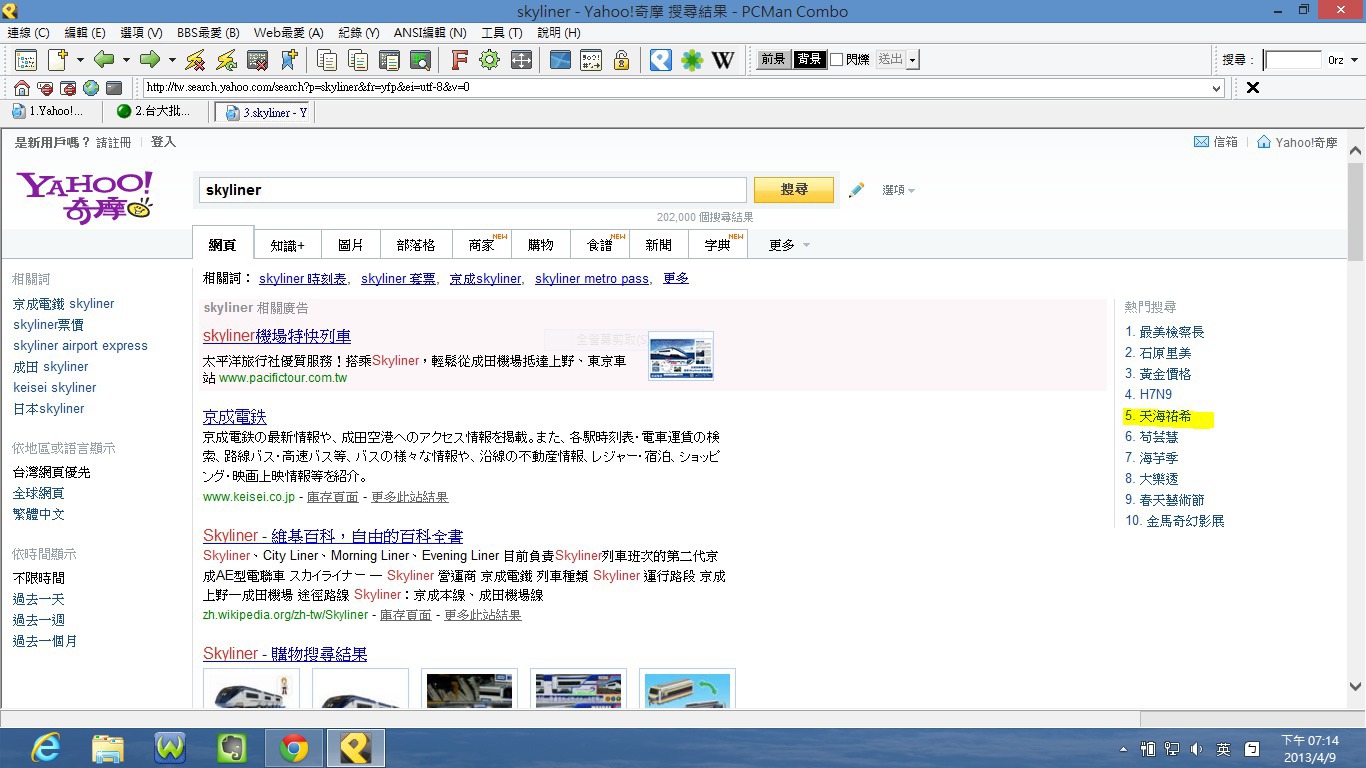Click the red F font icon
1366x768 pixels.
click(x=459, y=60)
